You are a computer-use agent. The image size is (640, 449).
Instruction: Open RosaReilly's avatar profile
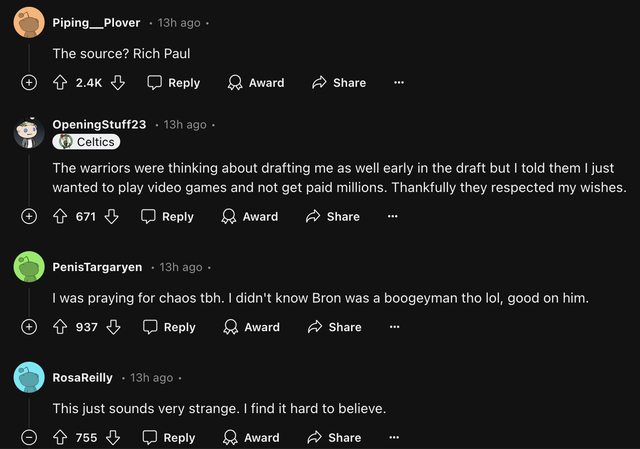pyautogui.click(x=29, y=378)
